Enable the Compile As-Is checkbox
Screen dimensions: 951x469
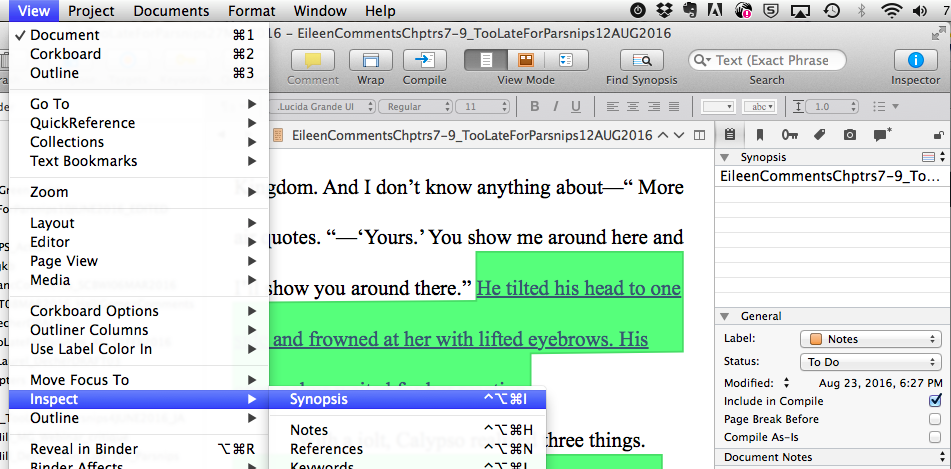click(x=935, y=437)
